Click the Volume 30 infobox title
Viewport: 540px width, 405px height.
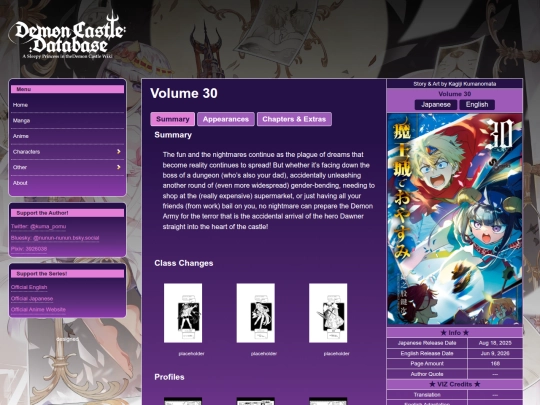455,94
